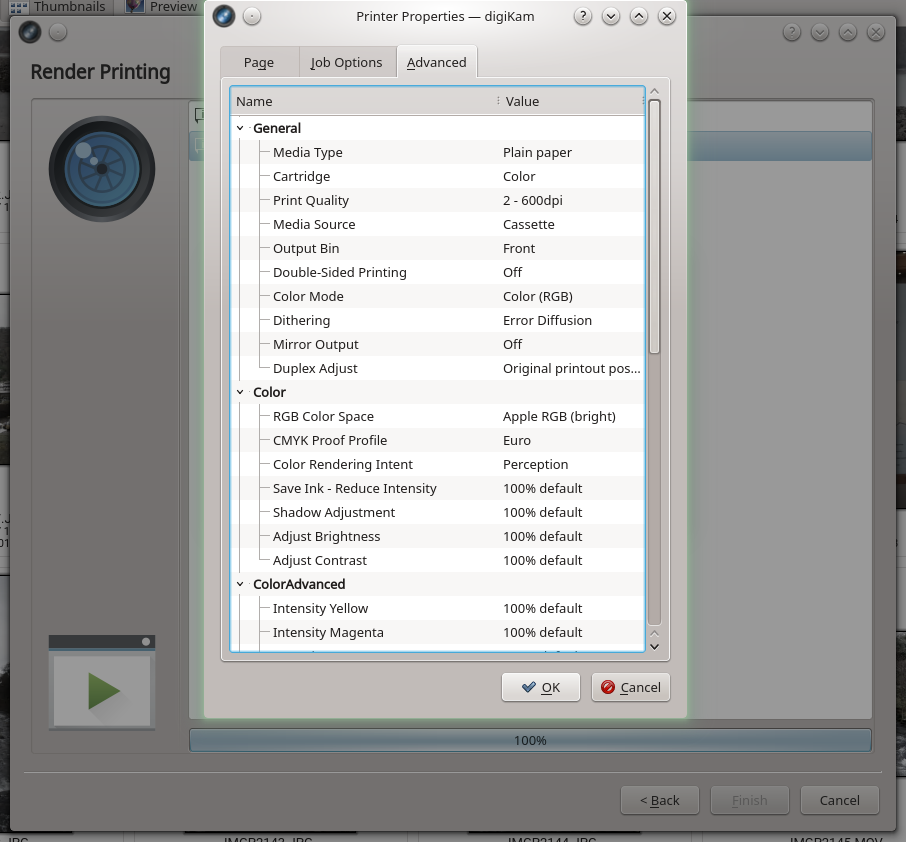Go back with the Back button

coord(659,800)
